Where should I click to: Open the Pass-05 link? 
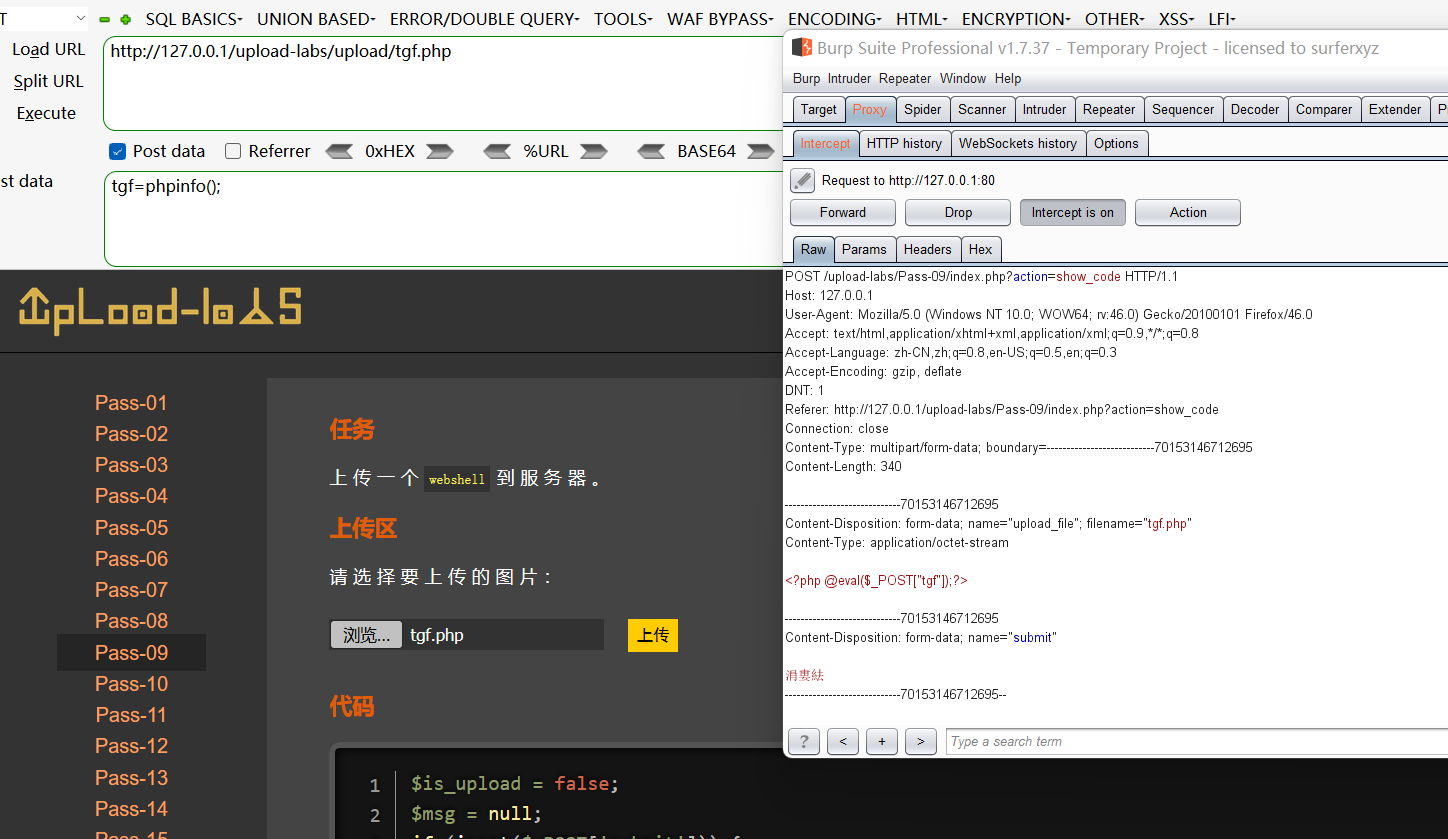pyautogui.click(x=131, y=528)
